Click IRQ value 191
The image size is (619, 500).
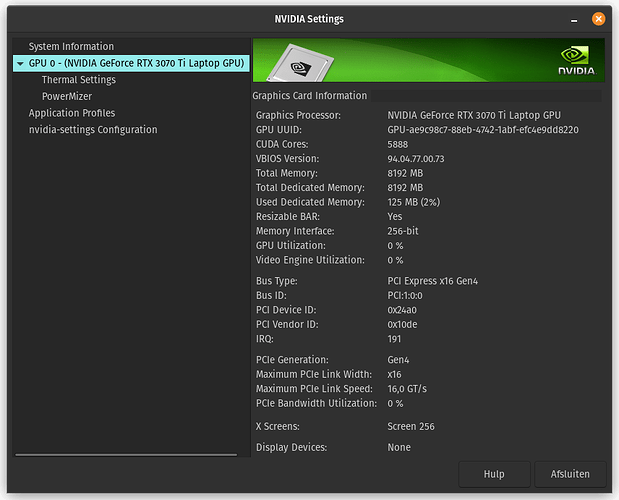pyautogui.click(x=394, y=339)
